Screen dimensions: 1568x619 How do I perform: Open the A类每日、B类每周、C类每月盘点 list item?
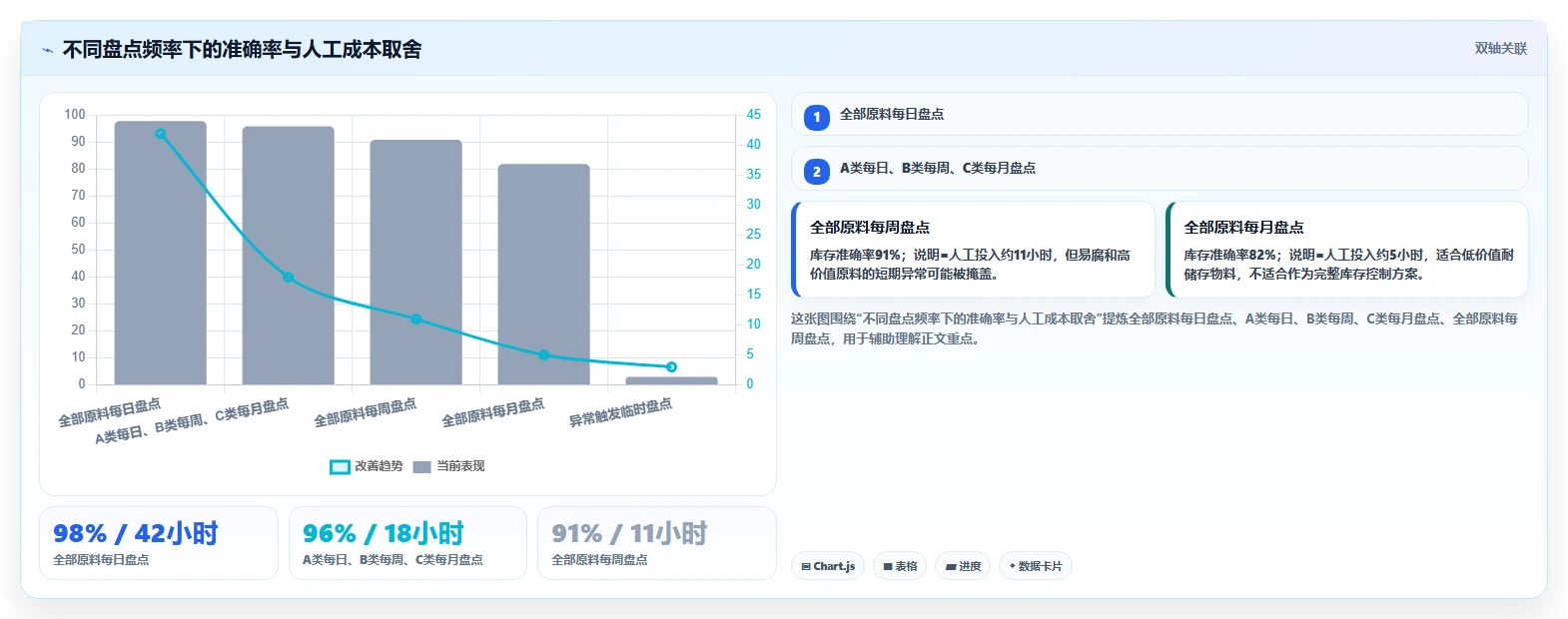(1160, 168)
